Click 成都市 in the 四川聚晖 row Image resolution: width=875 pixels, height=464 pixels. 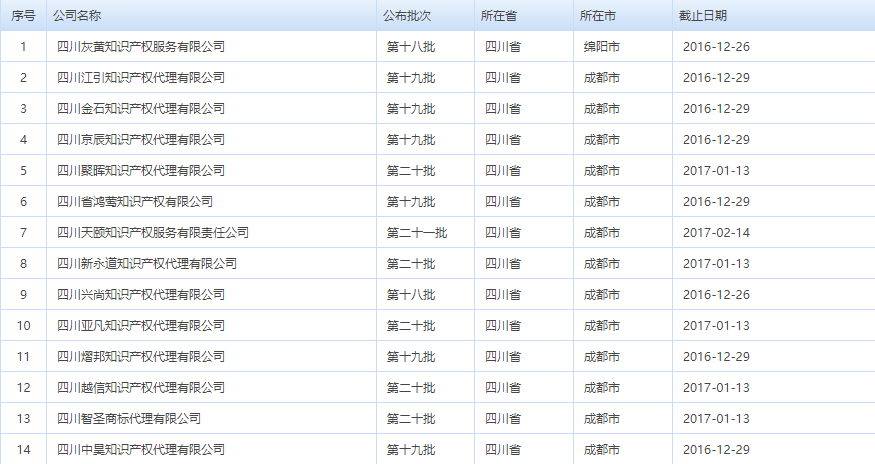(x=602, y=170)
